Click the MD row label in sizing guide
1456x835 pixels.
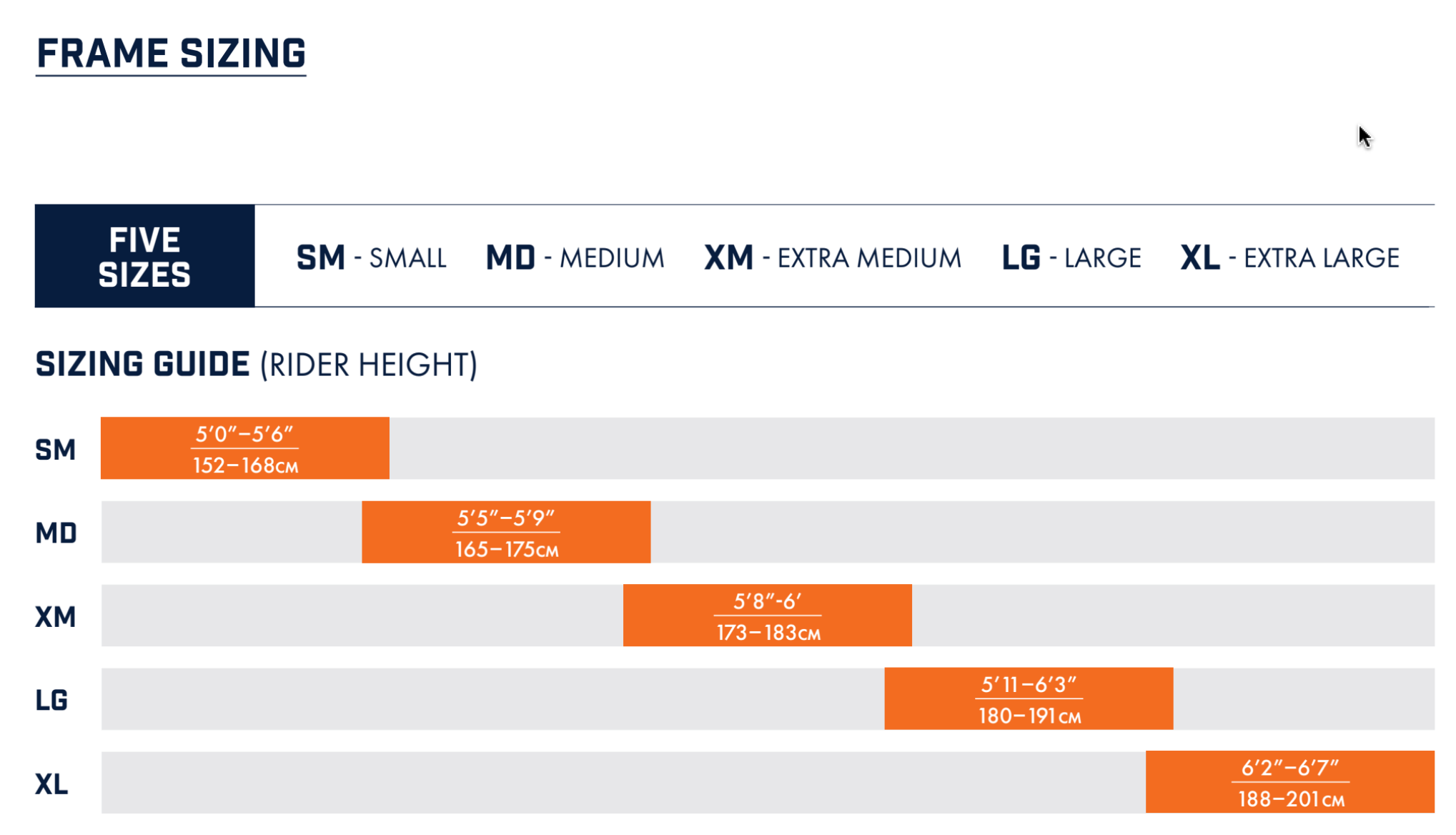click(x=56, y=533)
